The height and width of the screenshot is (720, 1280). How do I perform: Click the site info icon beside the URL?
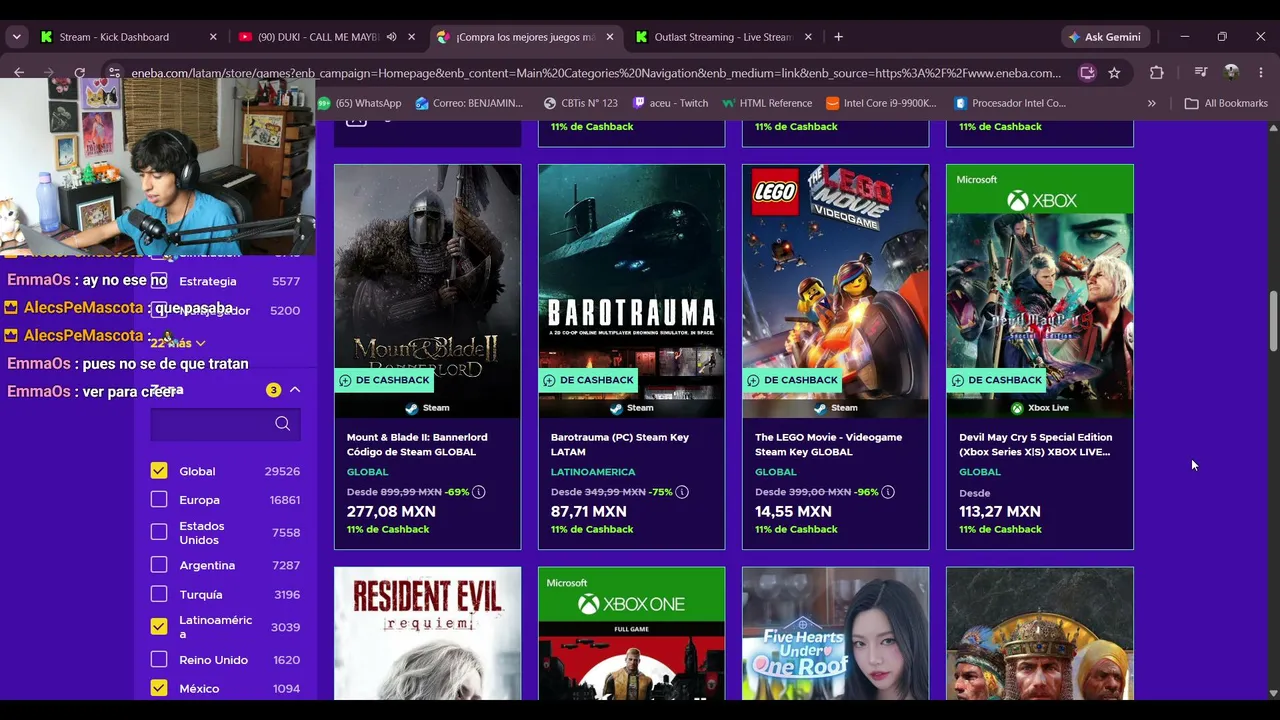pyautogui.click(x=114, y=73)
